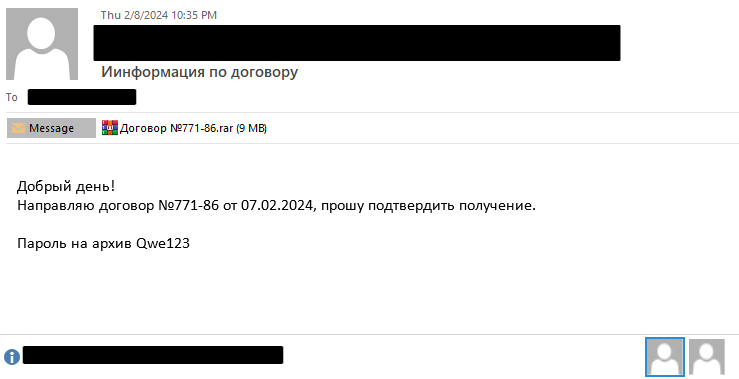
Task: Click the timestamp Thu 2/8/2024 10:35 PM
Action: click(x=159, y=15)
